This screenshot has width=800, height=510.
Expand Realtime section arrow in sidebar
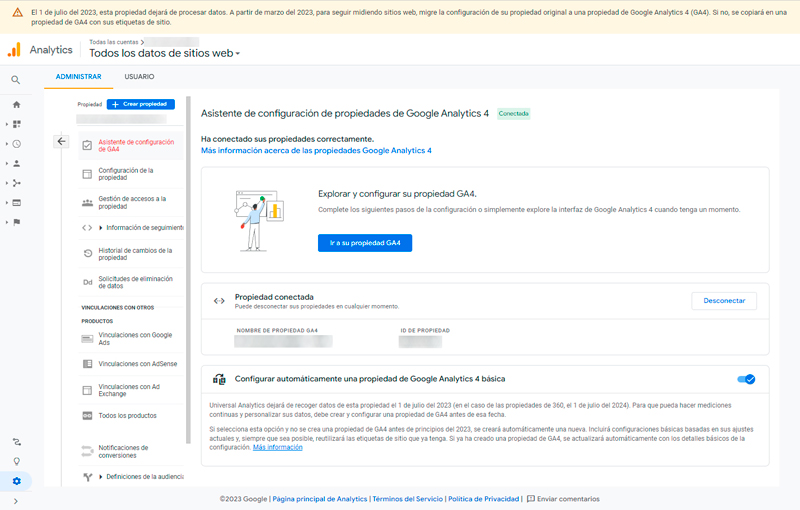tap(7, 144)
